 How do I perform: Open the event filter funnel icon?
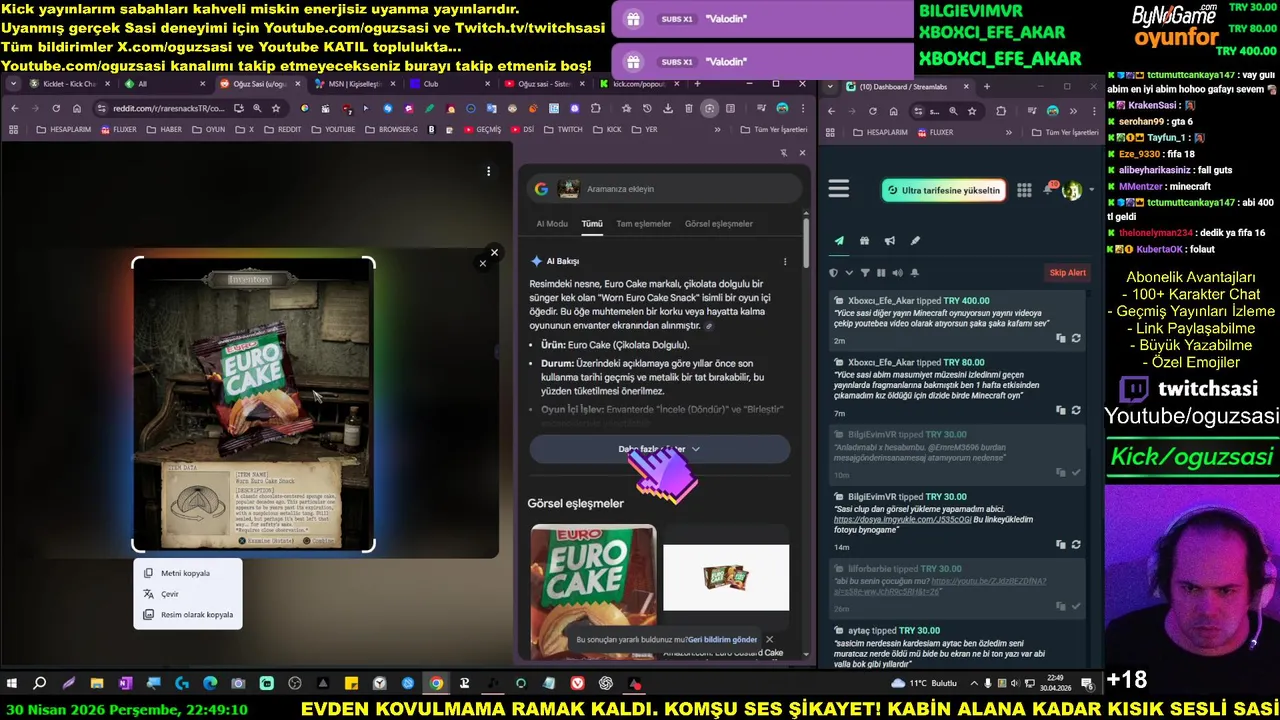tap(865, 272)
